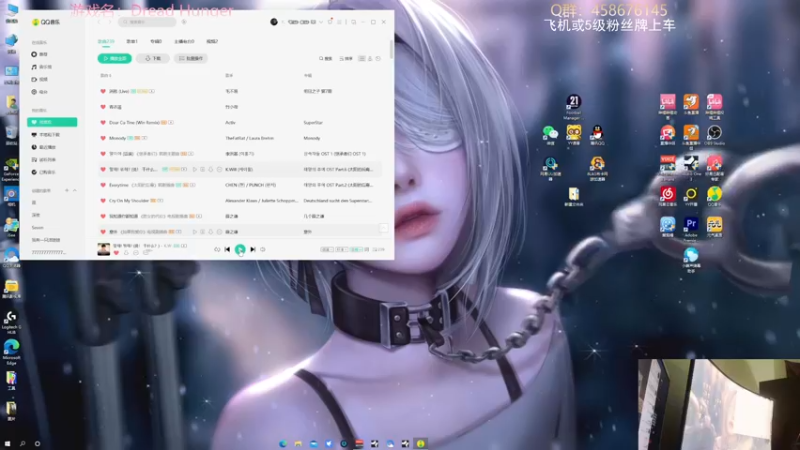The height and width of the screenshot is (450, 800).
Task: Open the local and downloads sidebar item
Action: pos(46,135)
